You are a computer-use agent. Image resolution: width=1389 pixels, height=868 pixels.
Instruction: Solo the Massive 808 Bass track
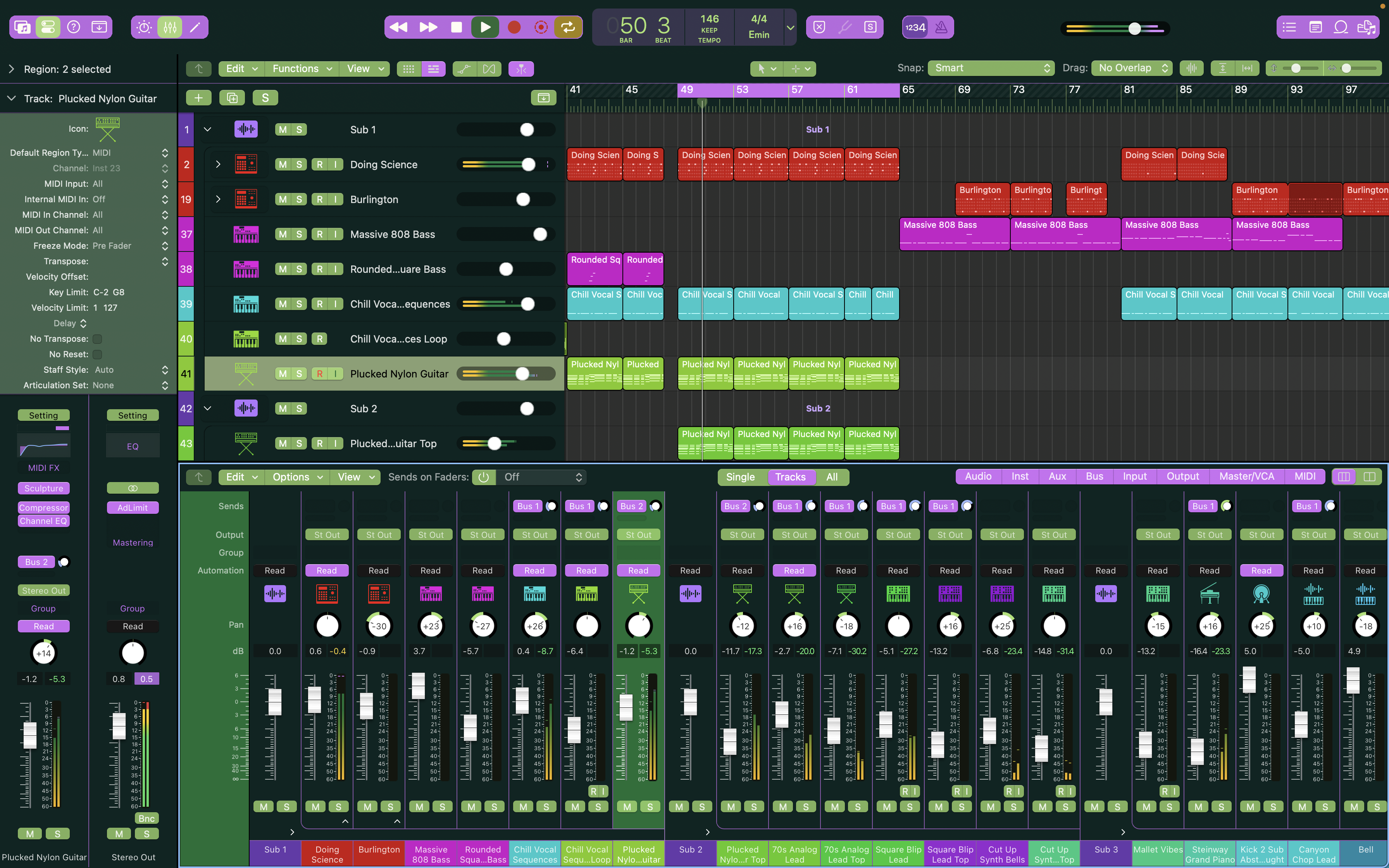(x=299, y=234)
